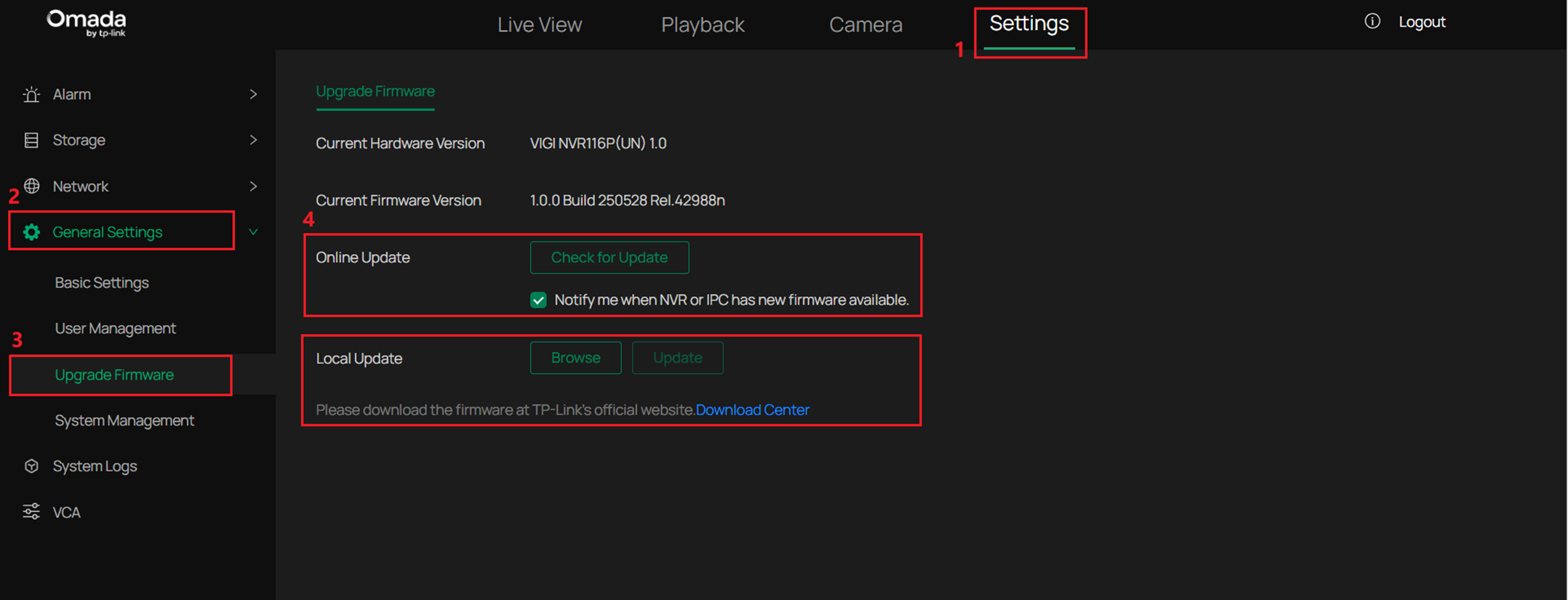Collapse the General Settings chevron
Image resolution: width=1568 pixels, height=600 pixels.
[253, 232]
